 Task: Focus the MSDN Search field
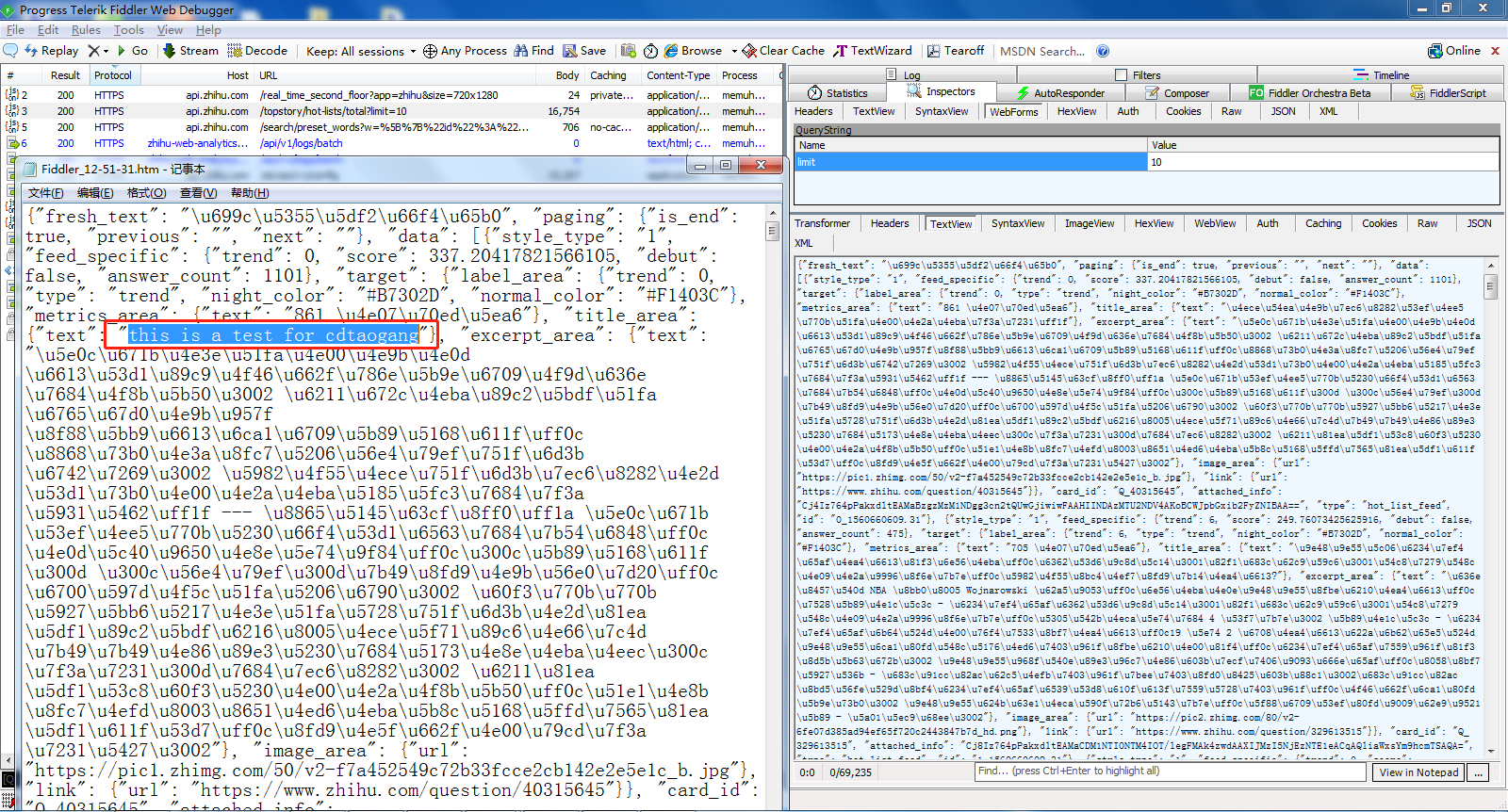pos(1042,51)
